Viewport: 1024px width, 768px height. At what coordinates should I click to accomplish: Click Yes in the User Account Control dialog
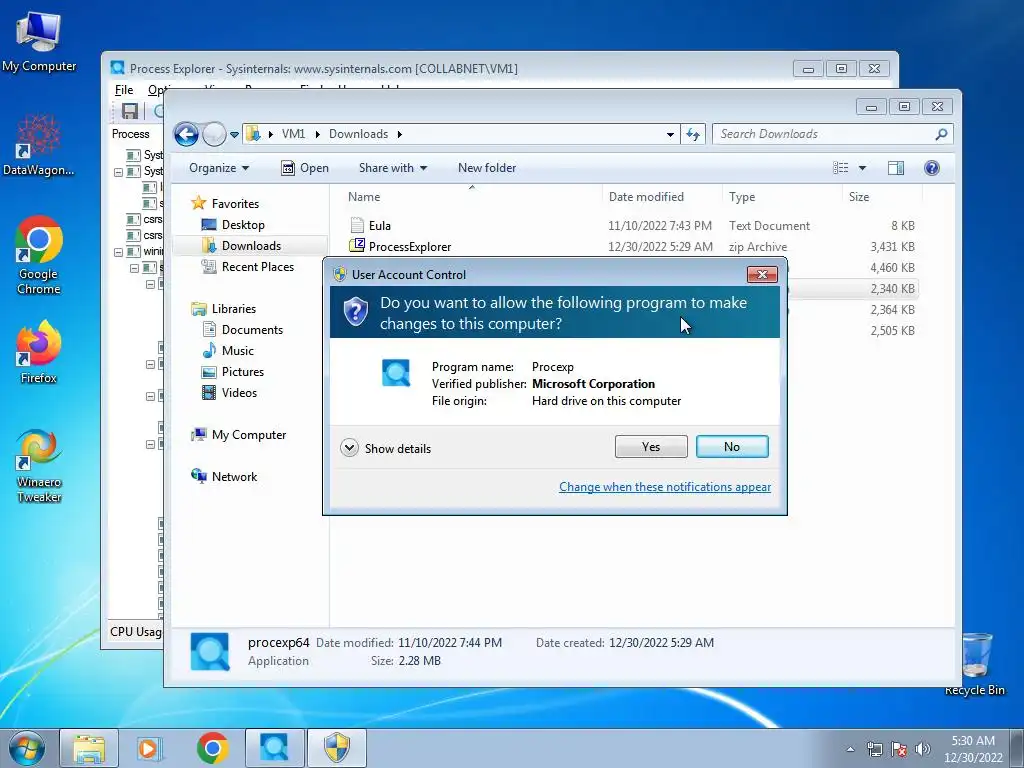click(x=650, y=447)
